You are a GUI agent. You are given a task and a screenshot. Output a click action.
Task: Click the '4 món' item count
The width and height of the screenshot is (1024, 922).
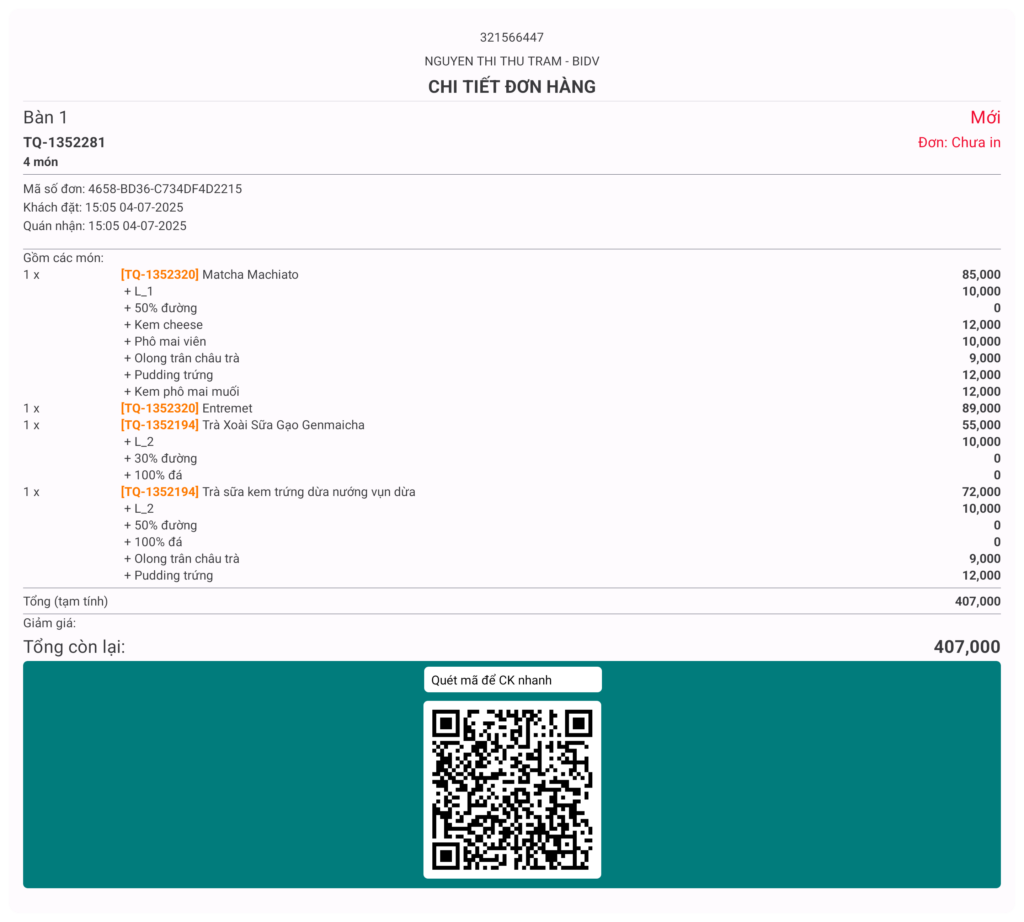pyautogui.click(x=40, y=162)
